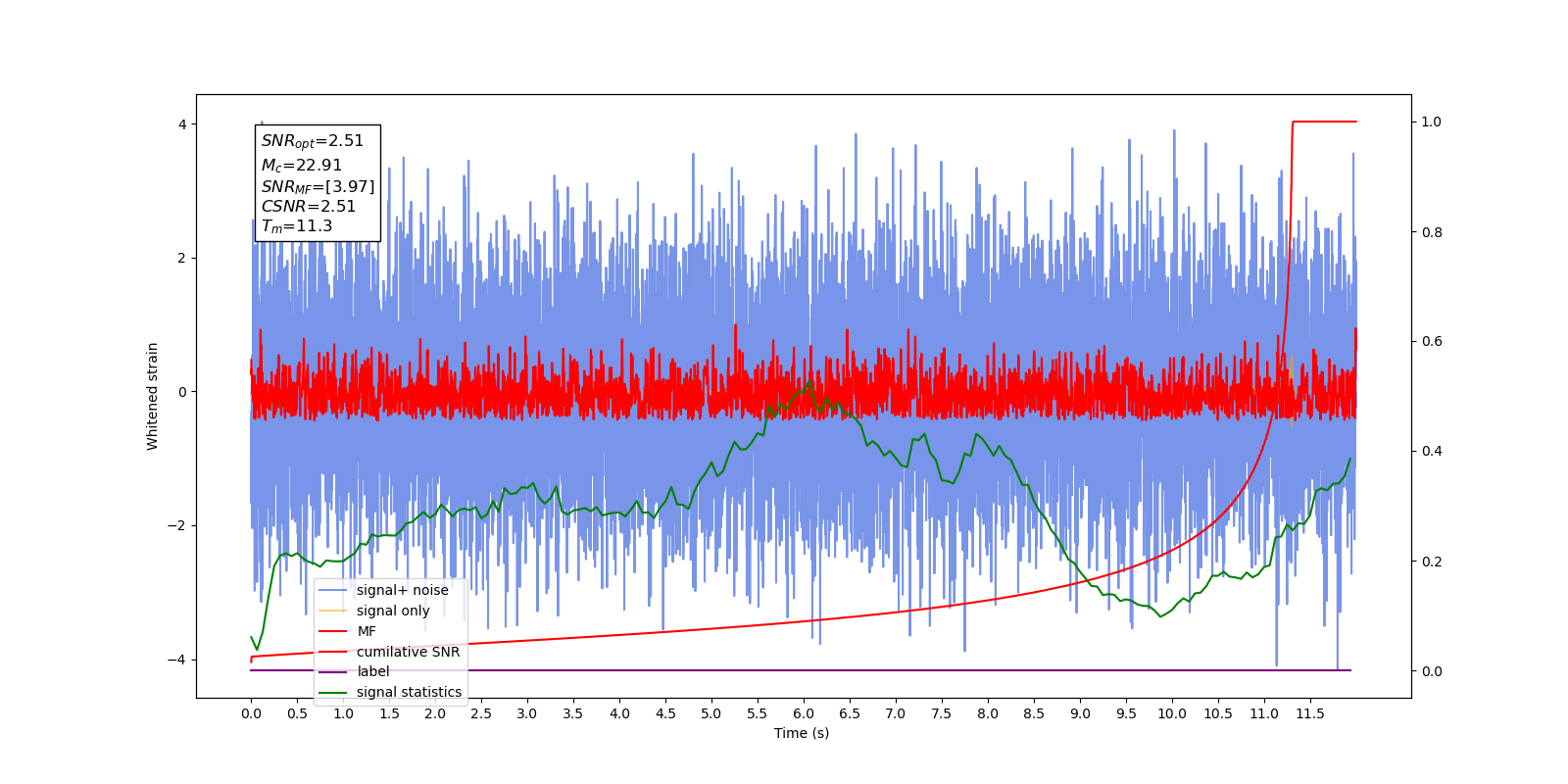Screen dimensions: 1568x784
Task: Click the 'signal+ noise' legend label
Action: tap(403, 590)
